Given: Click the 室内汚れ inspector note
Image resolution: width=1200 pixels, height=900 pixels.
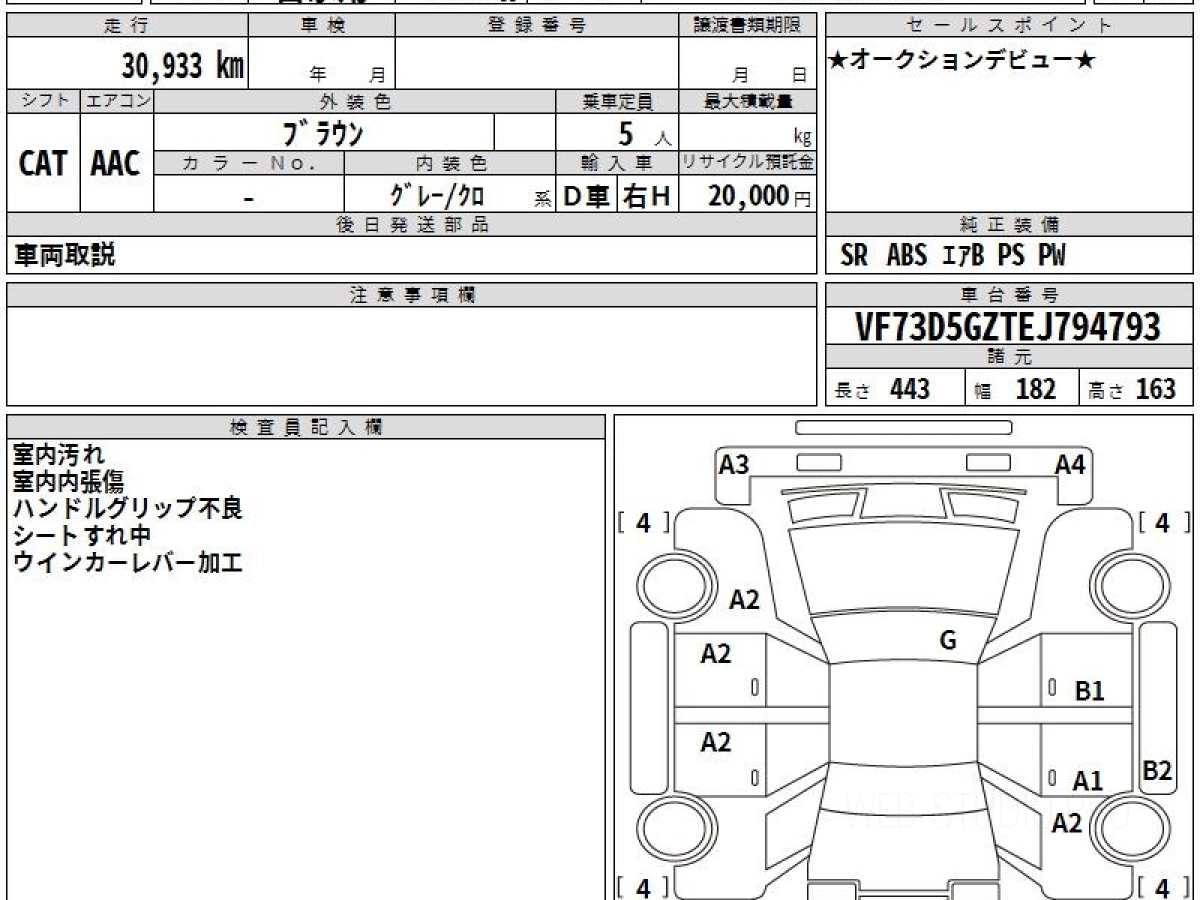Looking at the screenshot, I should [58, 456].
